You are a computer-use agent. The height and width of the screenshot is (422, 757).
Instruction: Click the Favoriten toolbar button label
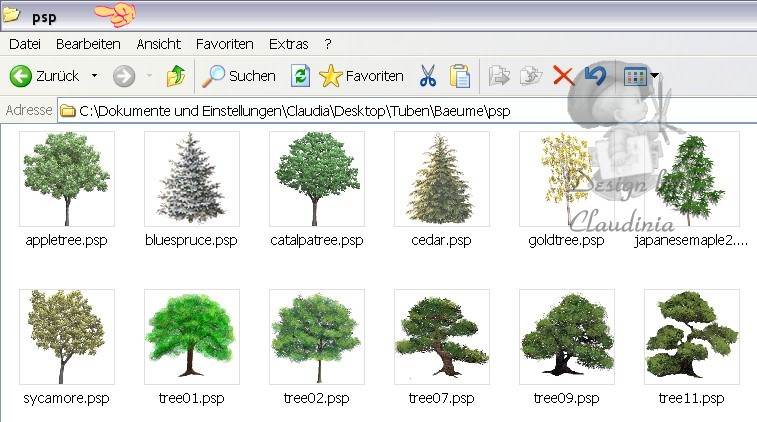click(375, 76)
